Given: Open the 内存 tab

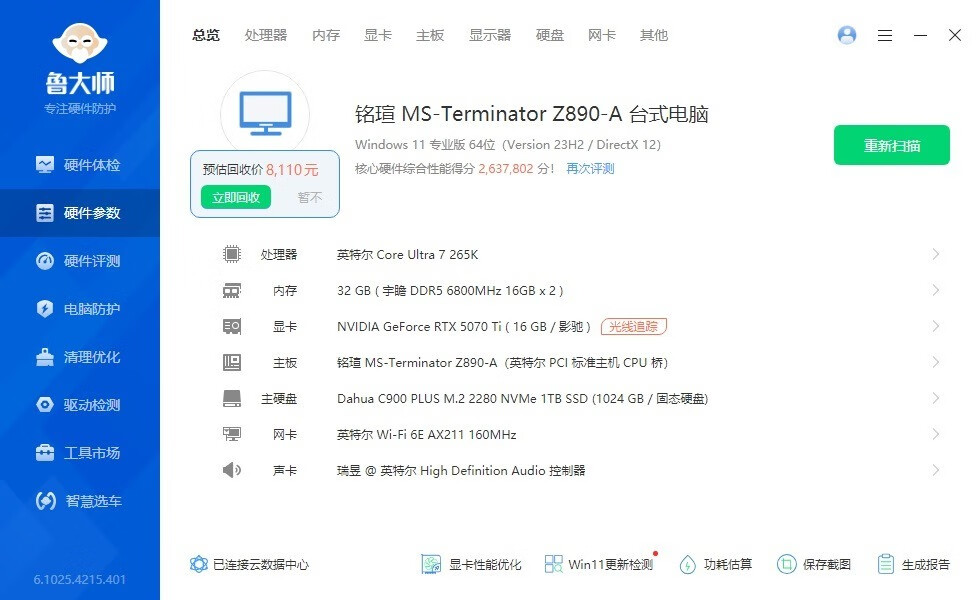Looking at the screenshot, I should click(x=326, y=35).
